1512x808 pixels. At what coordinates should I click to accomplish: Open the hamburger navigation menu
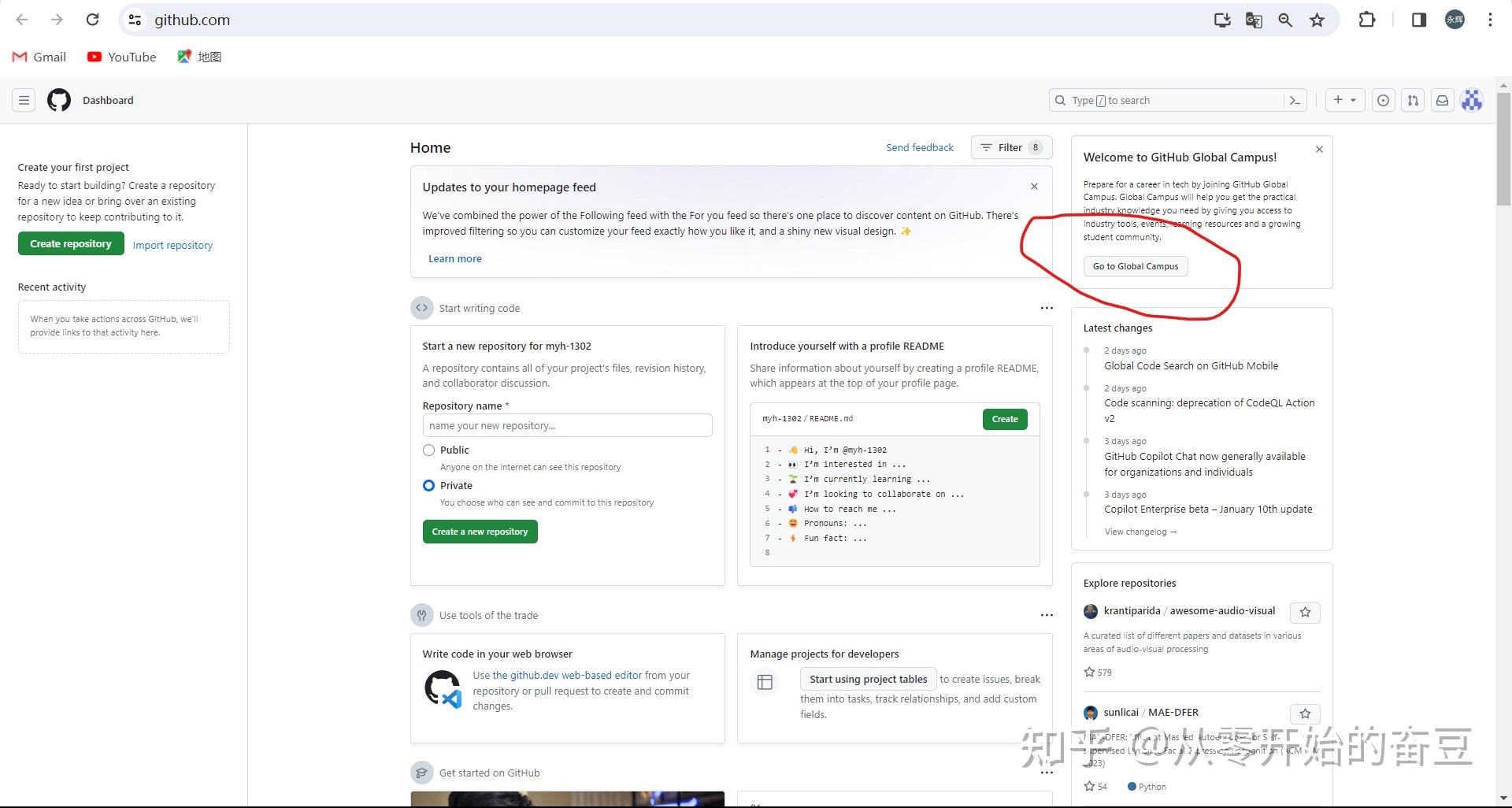(x=24, y=100)
